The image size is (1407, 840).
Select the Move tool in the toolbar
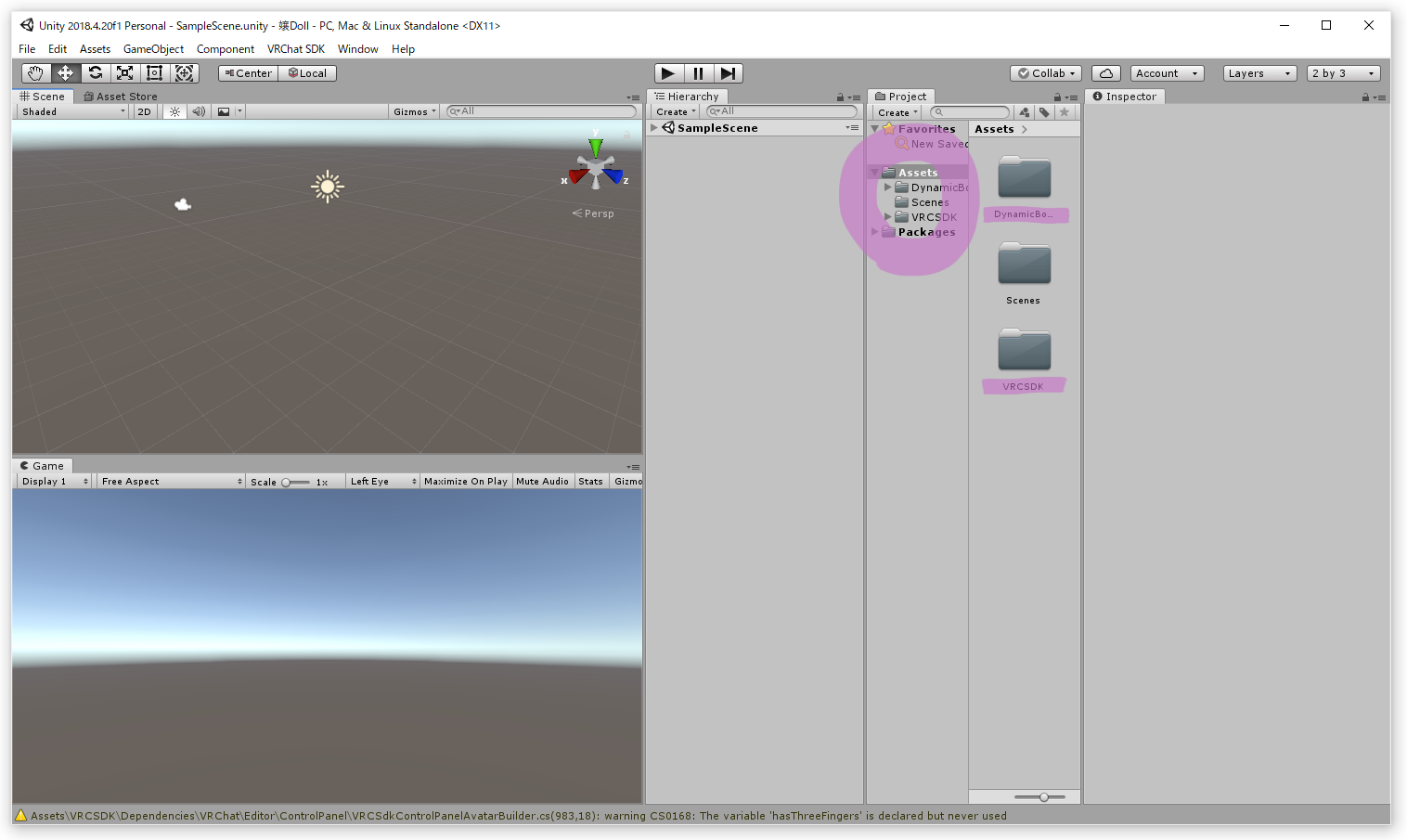coord(65,73)
